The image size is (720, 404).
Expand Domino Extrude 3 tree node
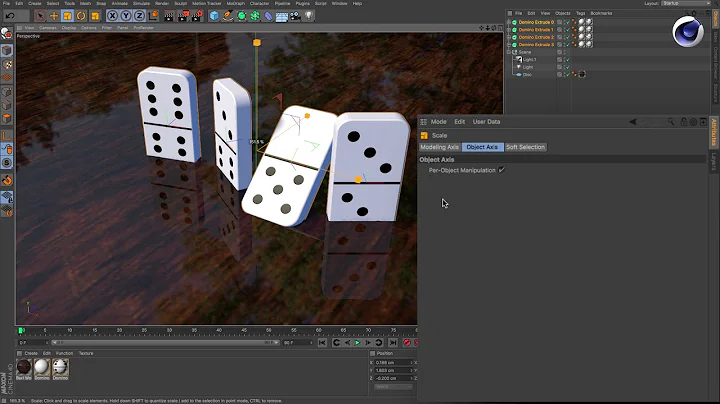pyautogui.click(x=509, y=45)
